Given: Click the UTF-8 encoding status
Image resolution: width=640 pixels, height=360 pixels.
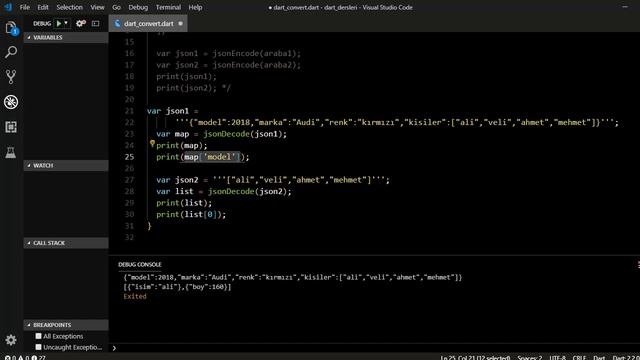Looking at the screenshot, I should pos(557,358).
